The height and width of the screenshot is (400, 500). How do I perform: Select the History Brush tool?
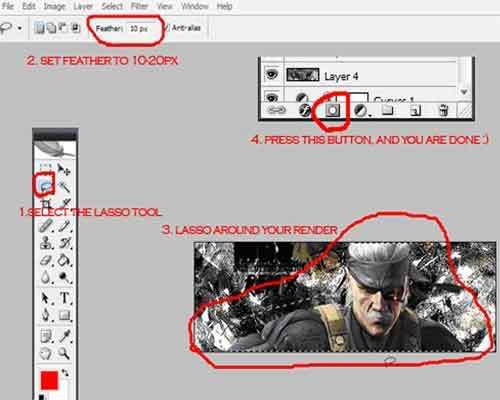click(65, 243)
